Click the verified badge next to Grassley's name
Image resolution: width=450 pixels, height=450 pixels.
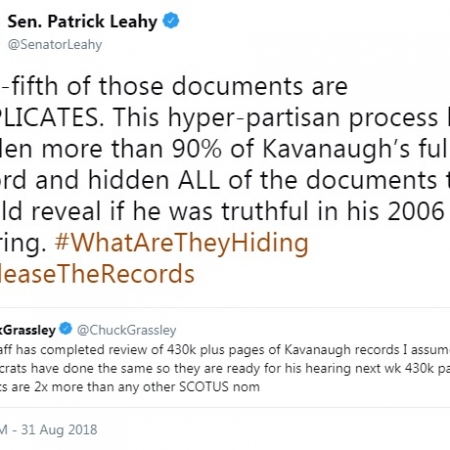[x=66, y=329]
